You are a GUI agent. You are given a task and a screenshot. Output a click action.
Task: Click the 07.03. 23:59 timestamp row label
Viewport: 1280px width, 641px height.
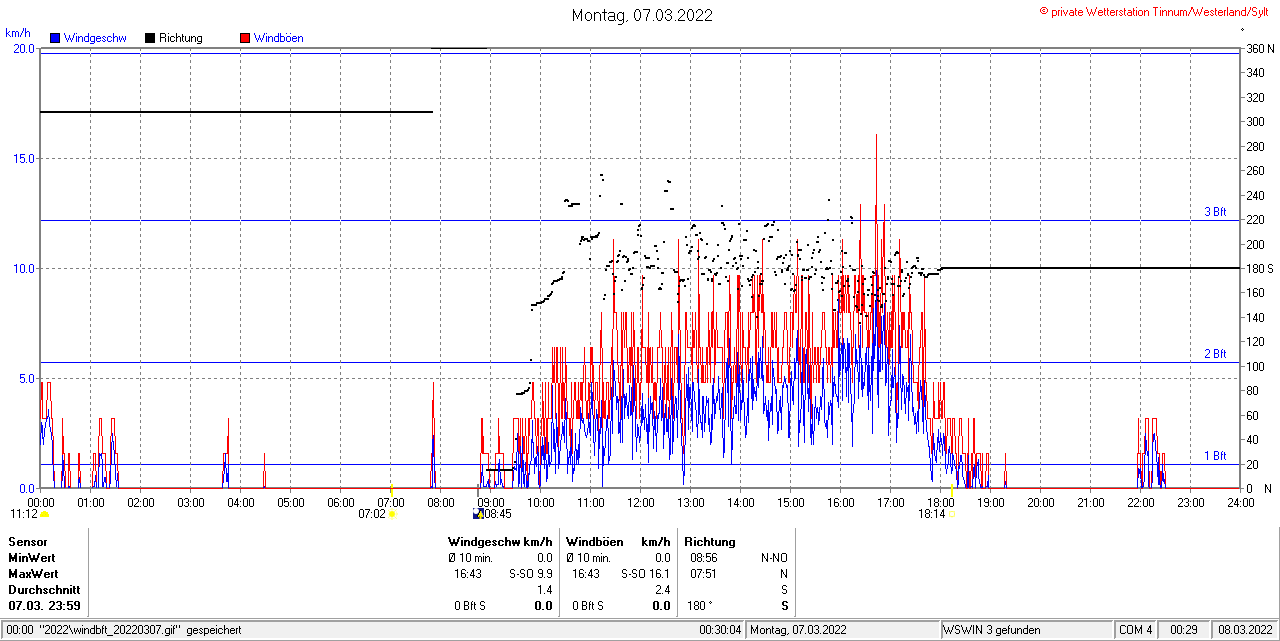pyautogui.click(x=45, y=606)
